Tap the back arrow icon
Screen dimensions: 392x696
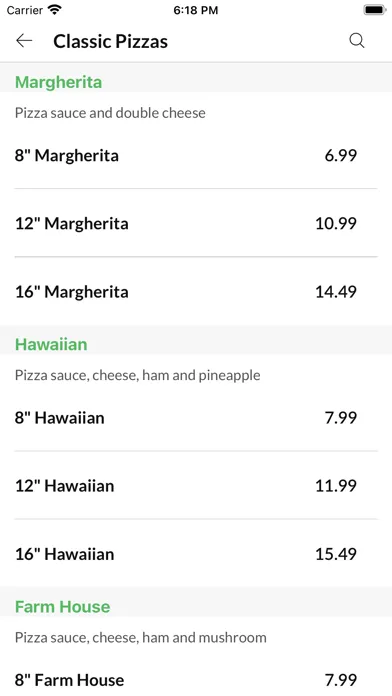coord(24,41)
